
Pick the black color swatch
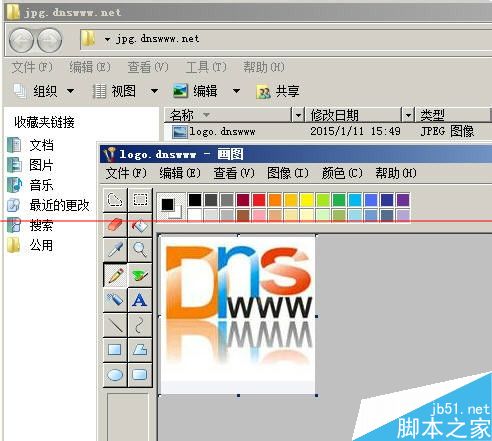click(195, 200)
